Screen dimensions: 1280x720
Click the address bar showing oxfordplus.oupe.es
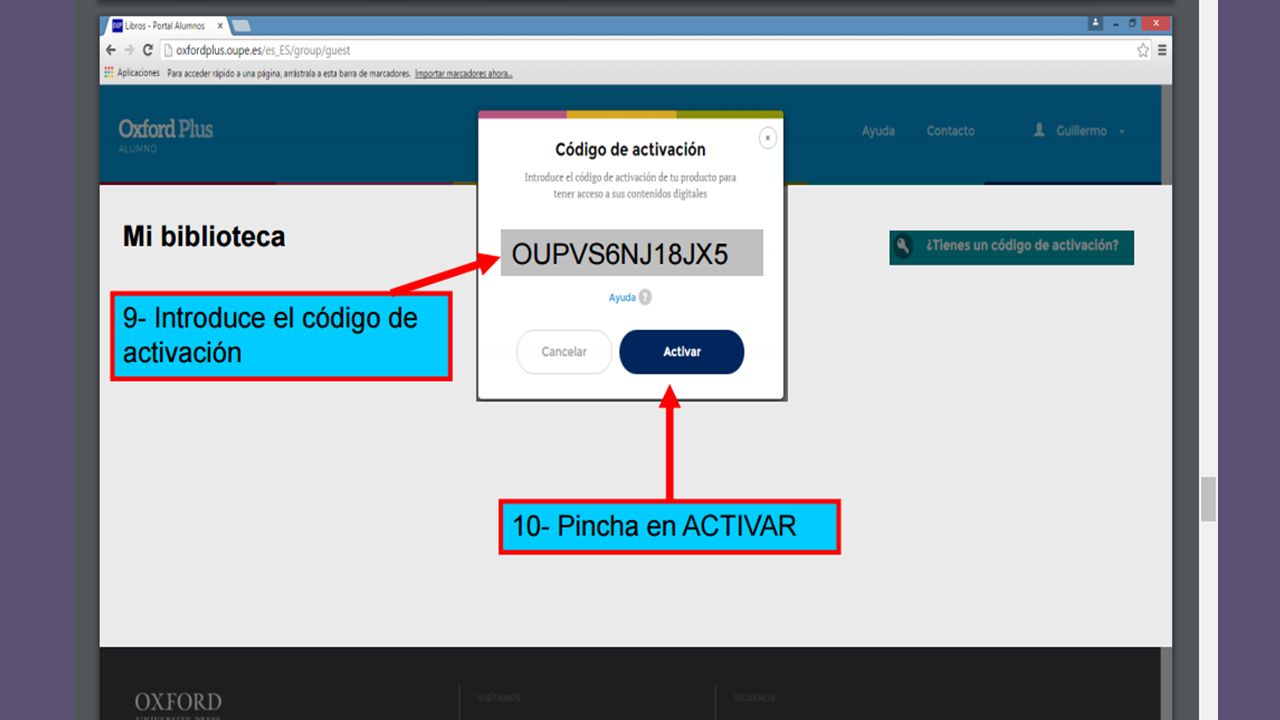[655, 50]
